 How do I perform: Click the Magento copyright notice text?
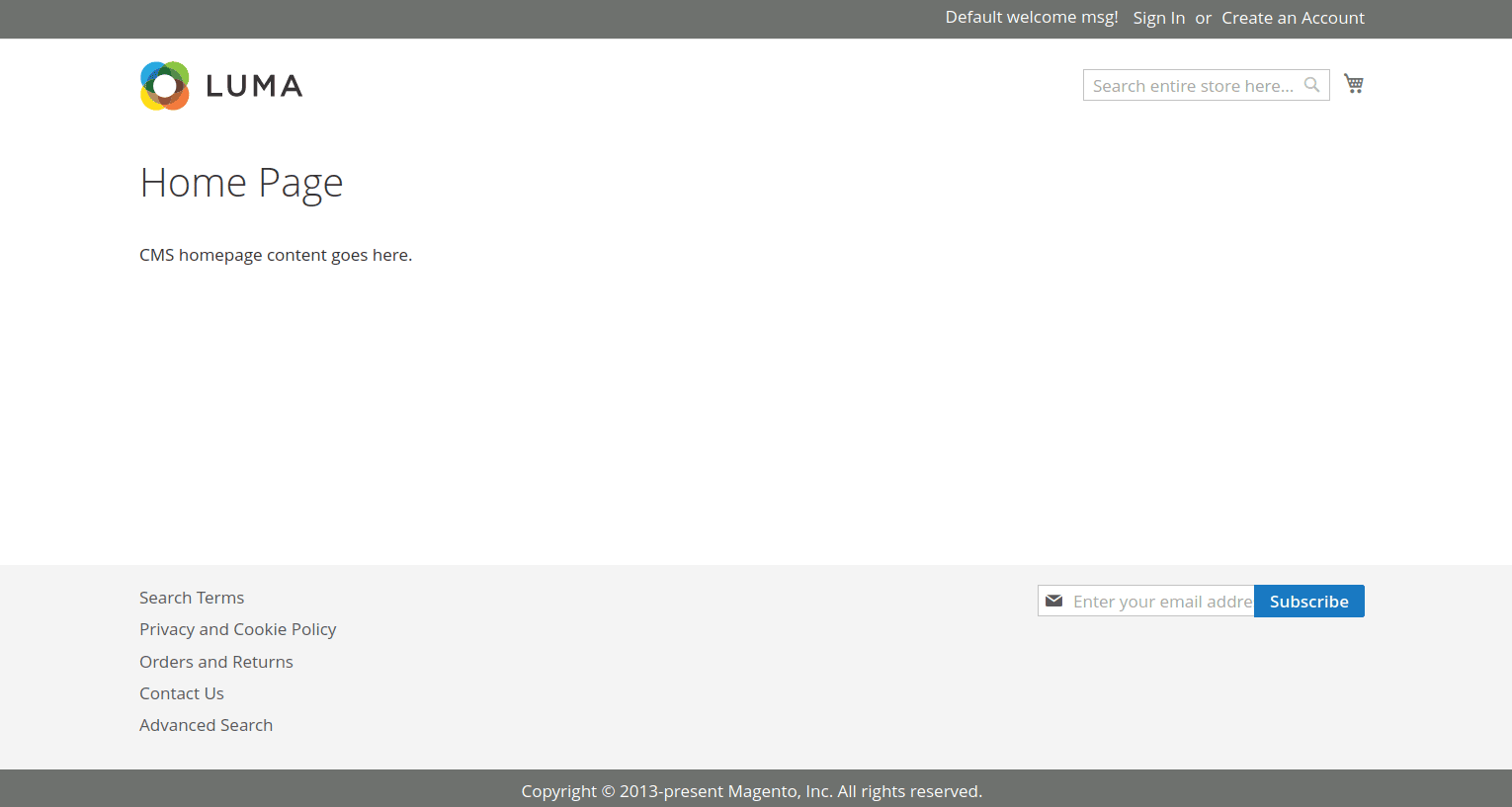pos(752,791)
